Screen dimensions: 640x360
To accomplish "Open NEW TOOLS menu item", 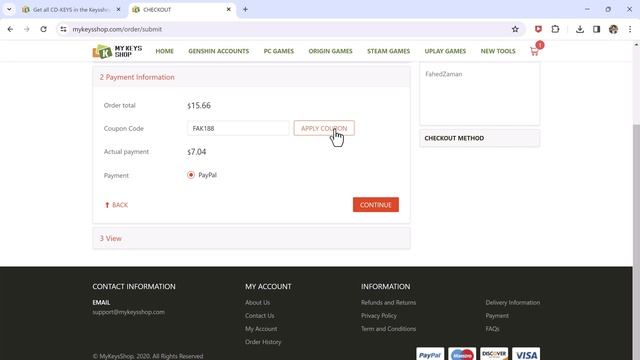I will click(498, 51).
